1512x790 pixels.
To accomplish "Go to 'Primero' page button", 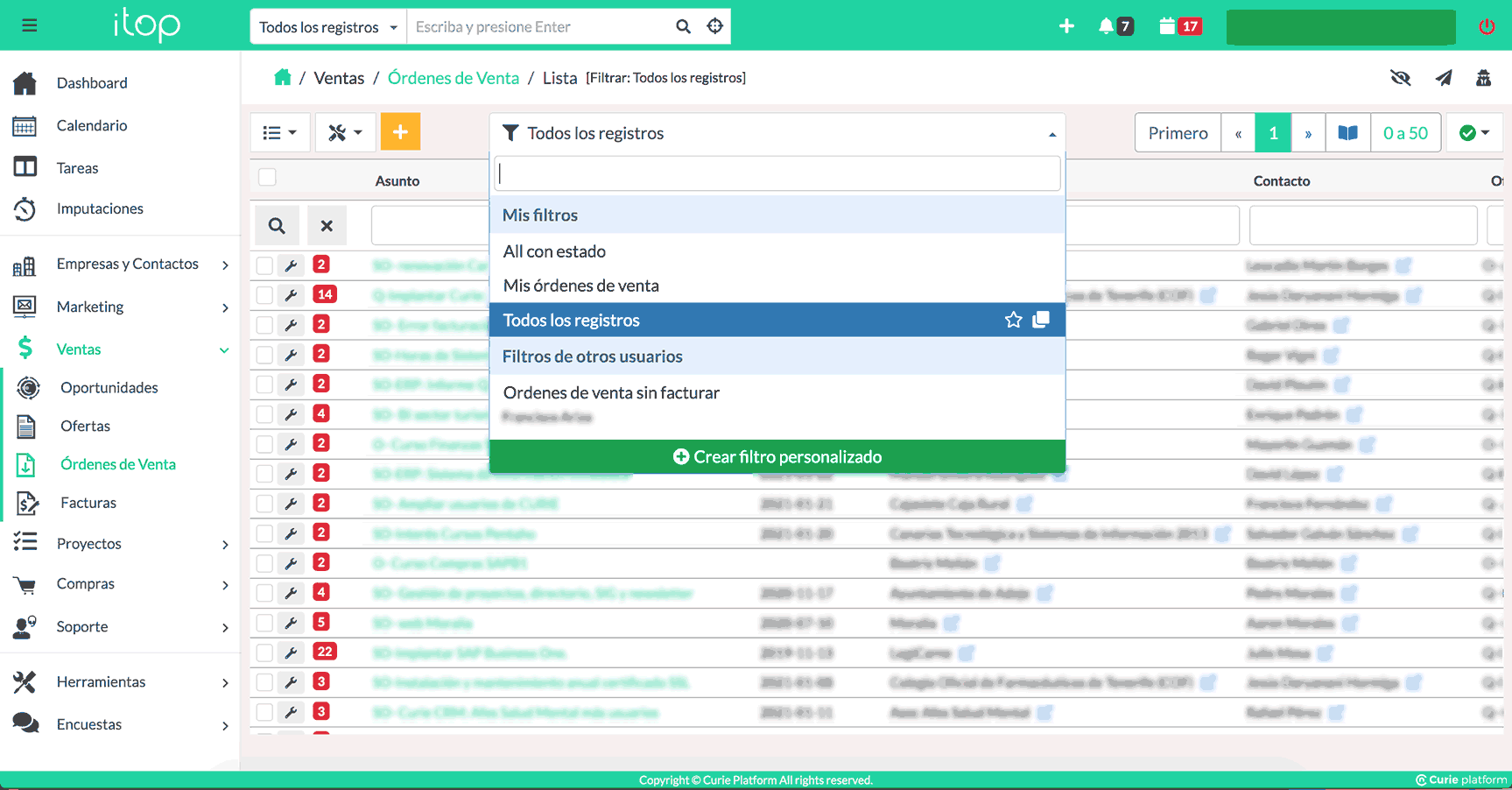I will click(x=1178, y=133).
